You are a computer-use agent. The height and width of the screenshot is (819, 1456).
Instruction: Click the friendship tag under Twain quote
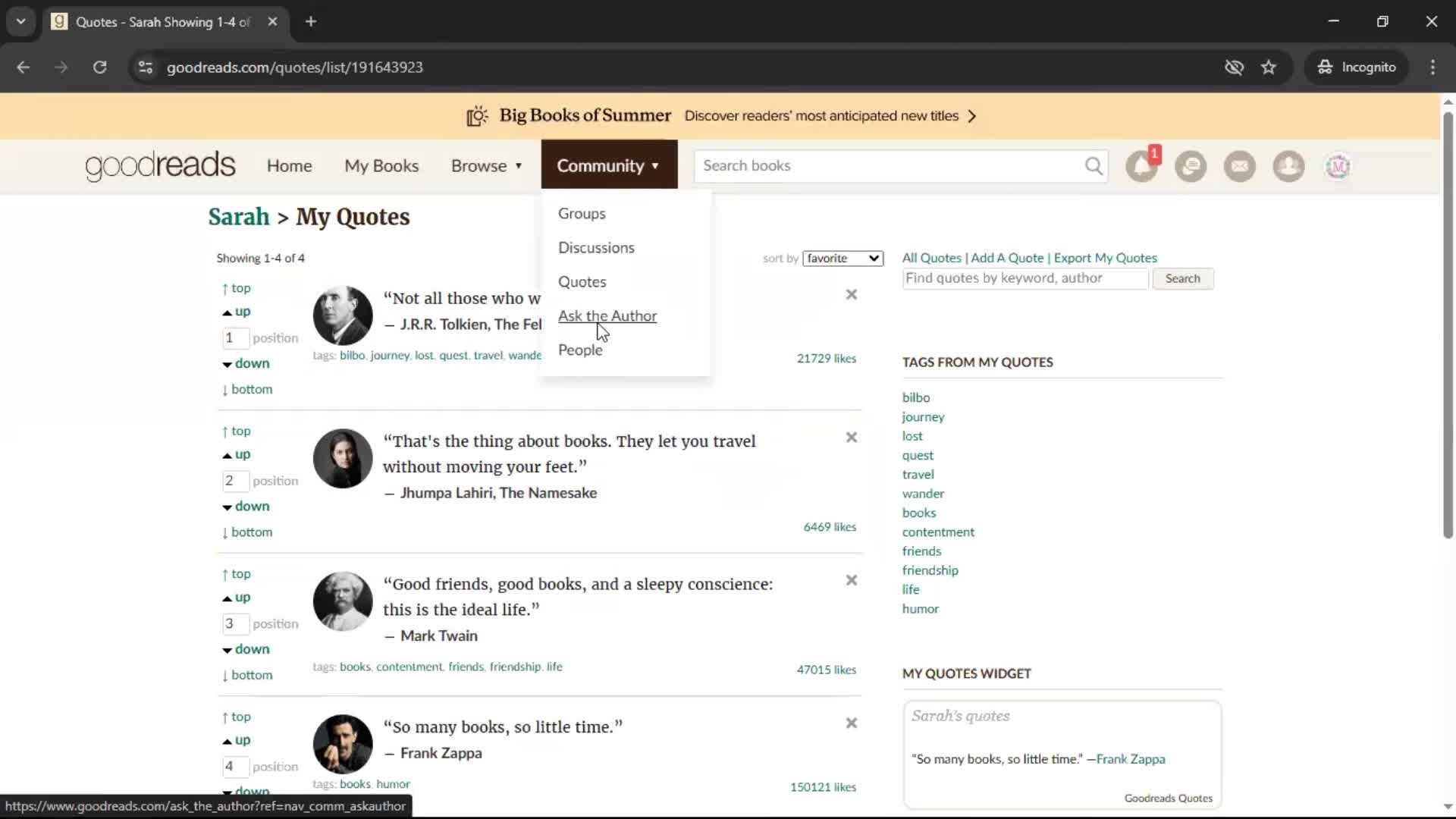pos(515,667)
